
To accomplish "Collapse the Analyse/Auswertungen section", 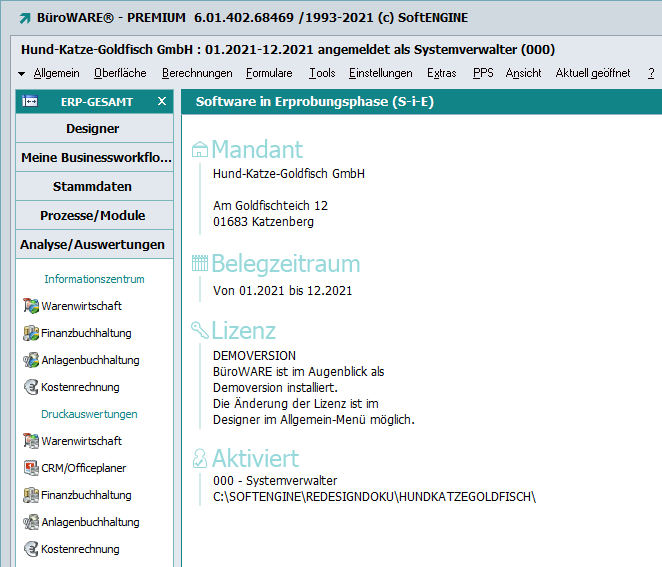I will (93, 245).
